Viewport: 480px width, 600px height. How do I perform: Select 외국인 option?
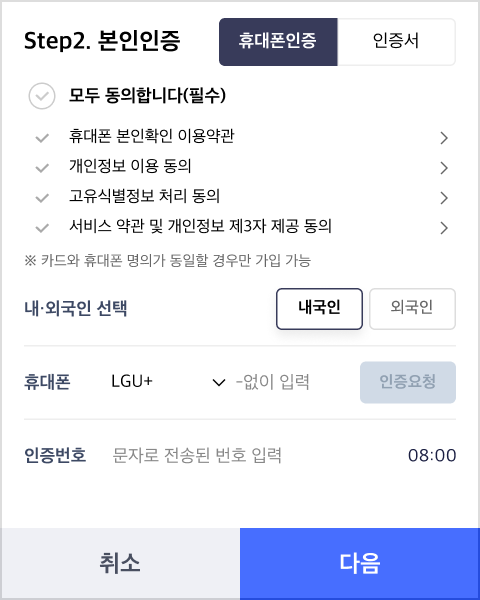point(412,309)
